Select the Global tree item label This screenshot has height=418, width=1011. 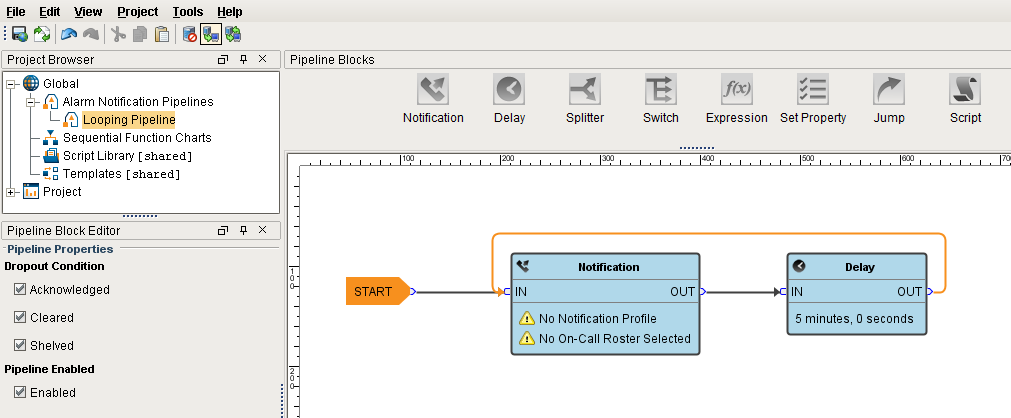[x=61, y=83]
